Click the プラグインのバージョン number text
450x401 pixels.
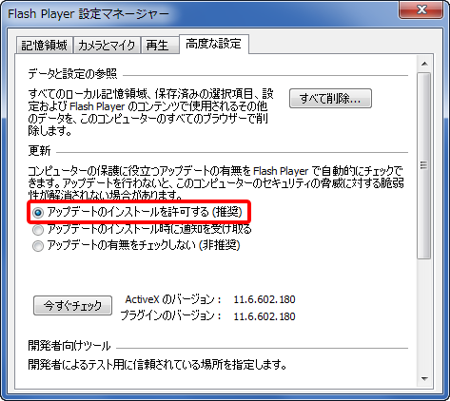pyautogui.click(x=264, y=316)
